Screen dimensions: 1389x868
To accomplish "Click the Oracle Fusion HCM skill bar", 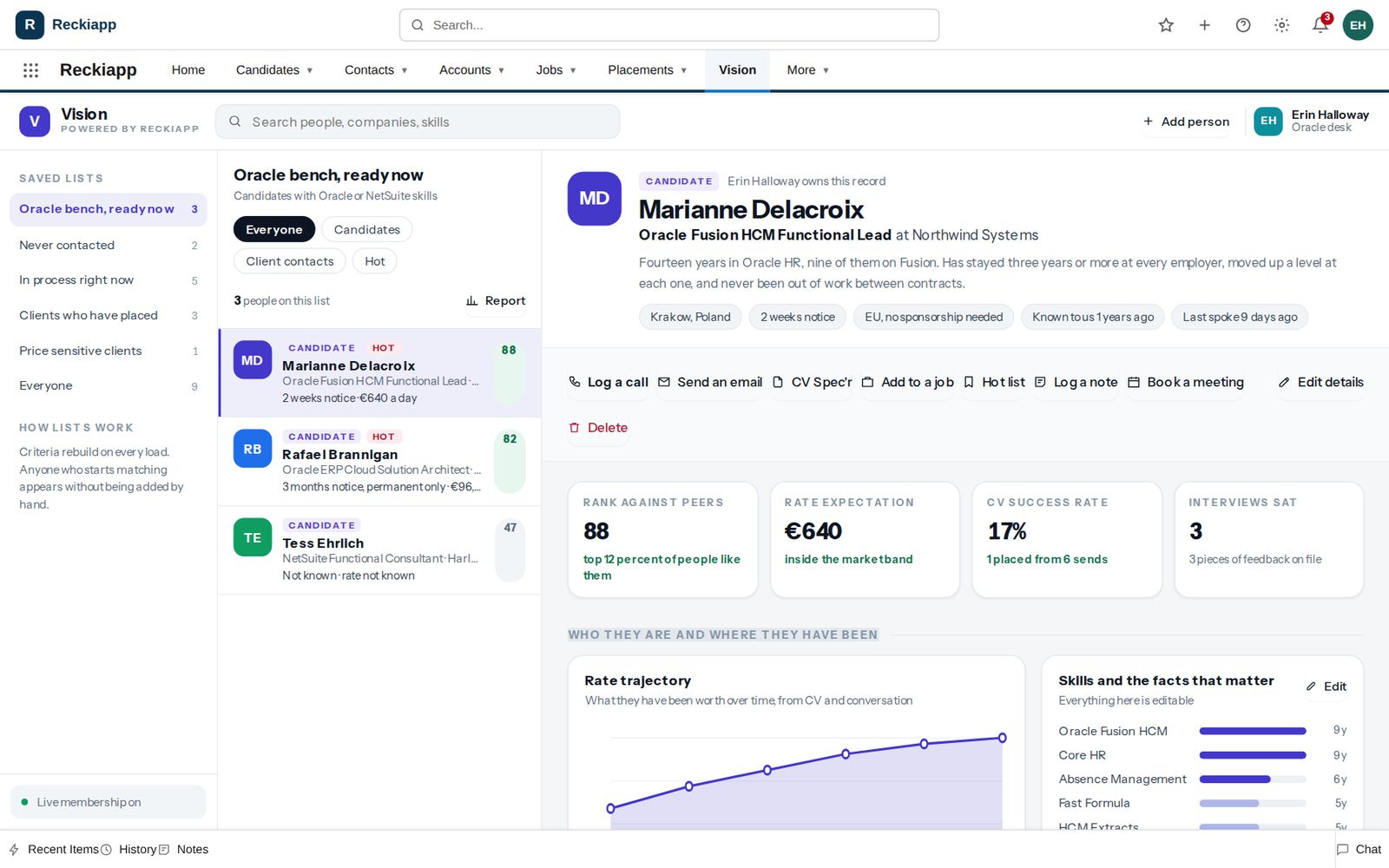I will 1253,731.
